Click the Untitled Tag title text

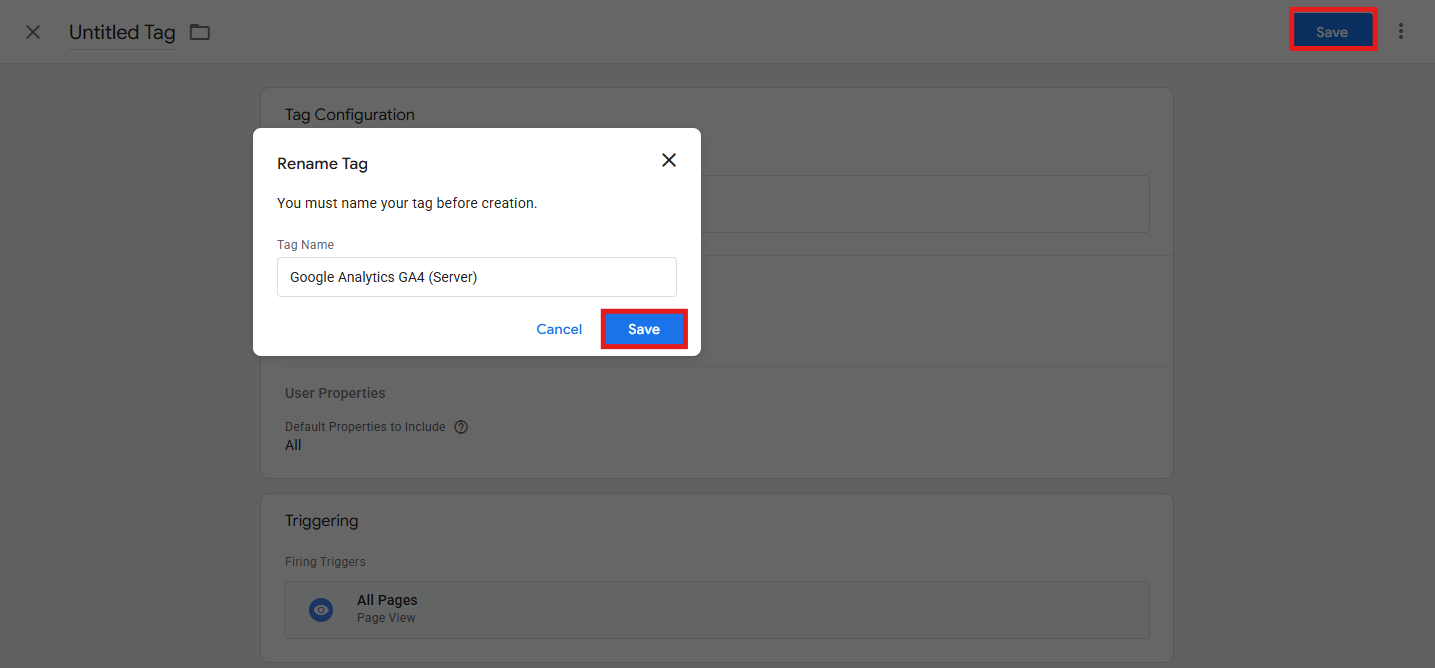click(122, 32)
